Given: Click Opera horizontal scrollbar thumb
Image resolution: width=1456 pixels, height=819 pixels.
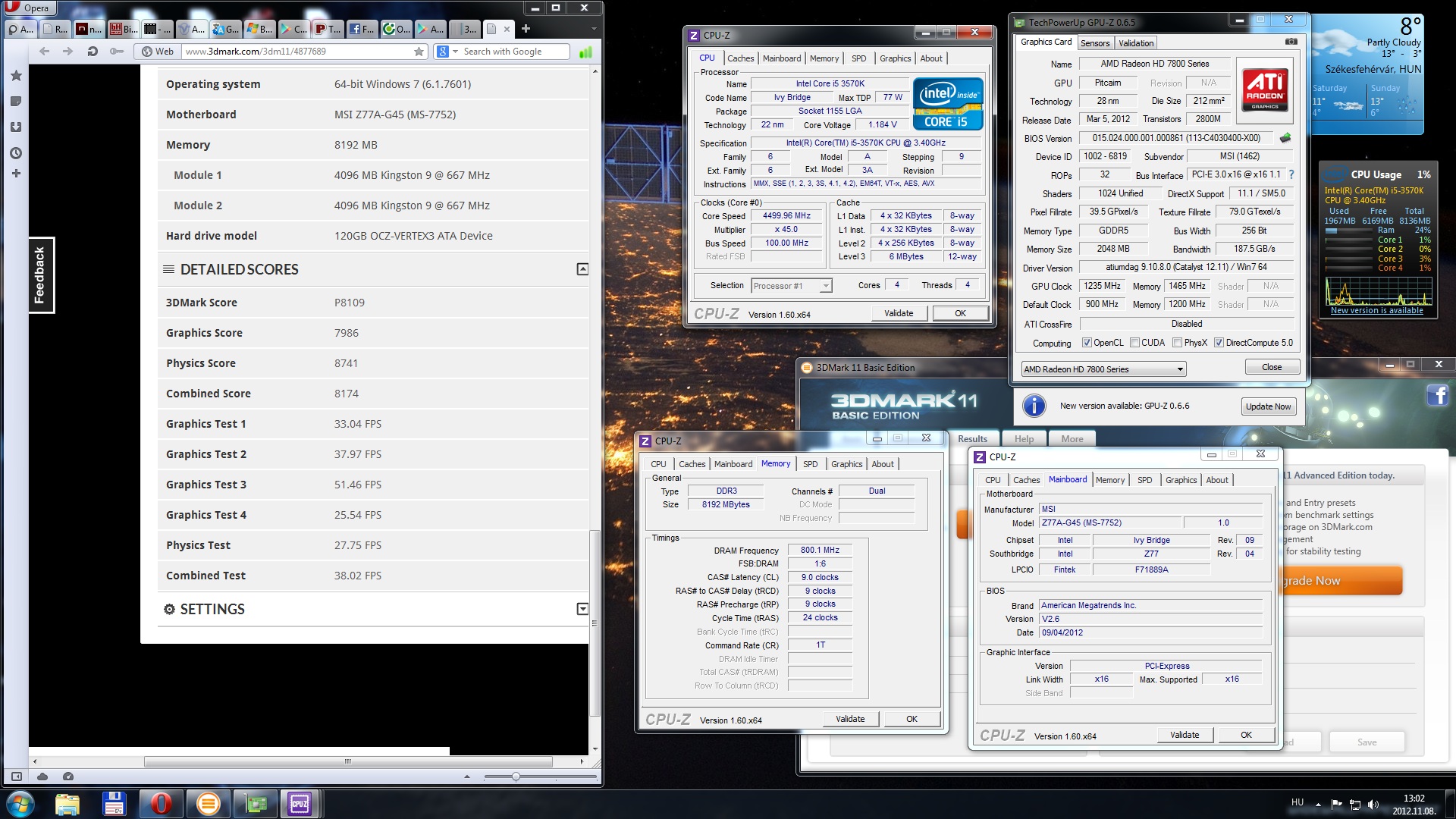Looking at the screenshot, I should pos(348,761).
